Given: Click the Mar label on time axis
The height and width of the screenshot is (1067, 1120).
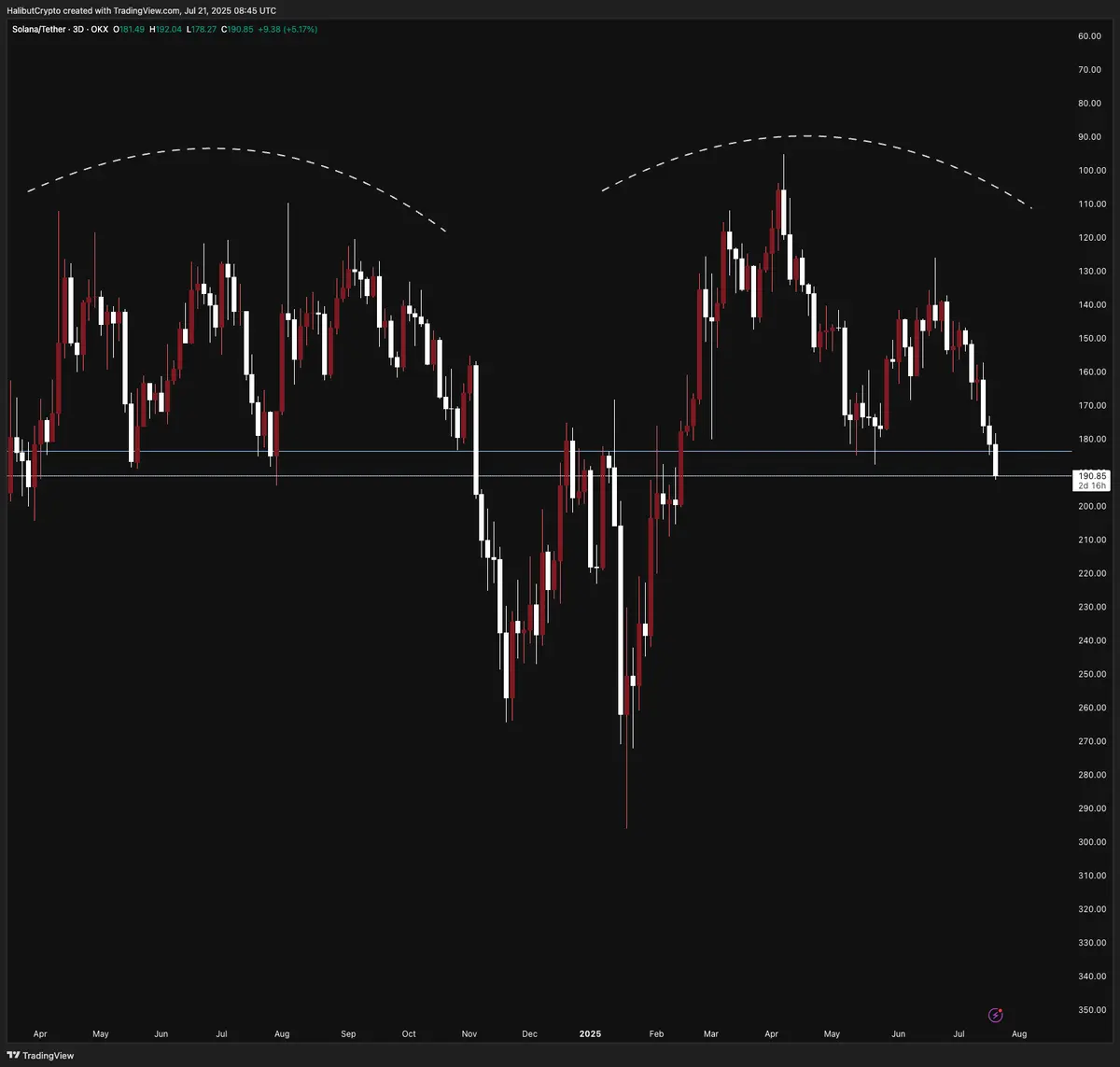Looking at the screenshot, I should click(711, 1034).
